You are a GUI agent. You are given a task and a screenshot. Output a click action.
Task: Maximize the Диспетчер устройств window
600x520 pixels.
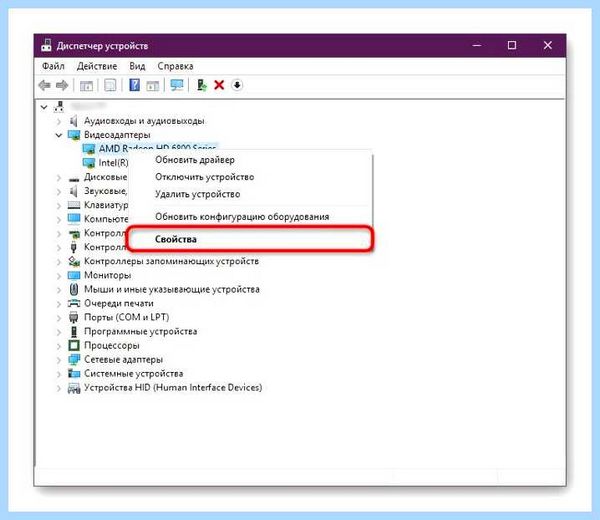[512, 45]
